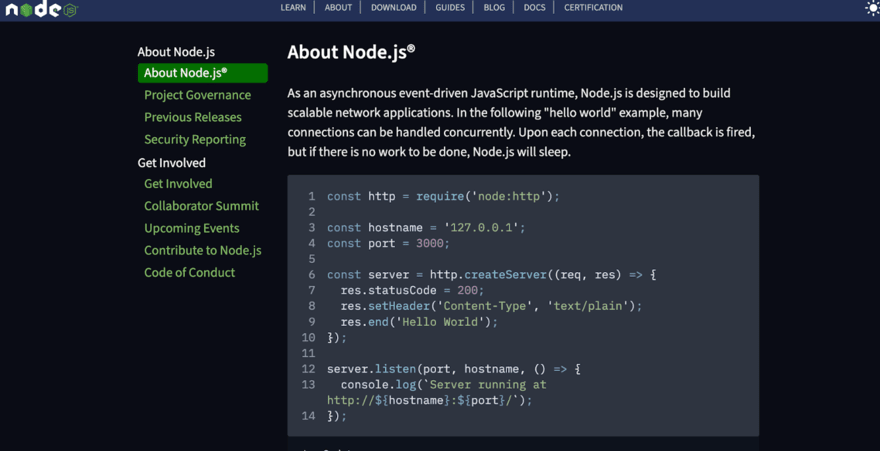This screenshot has height=451, width=880.
Task: Open Project Governance in sidebar
Action: click(x=198, y=95)
